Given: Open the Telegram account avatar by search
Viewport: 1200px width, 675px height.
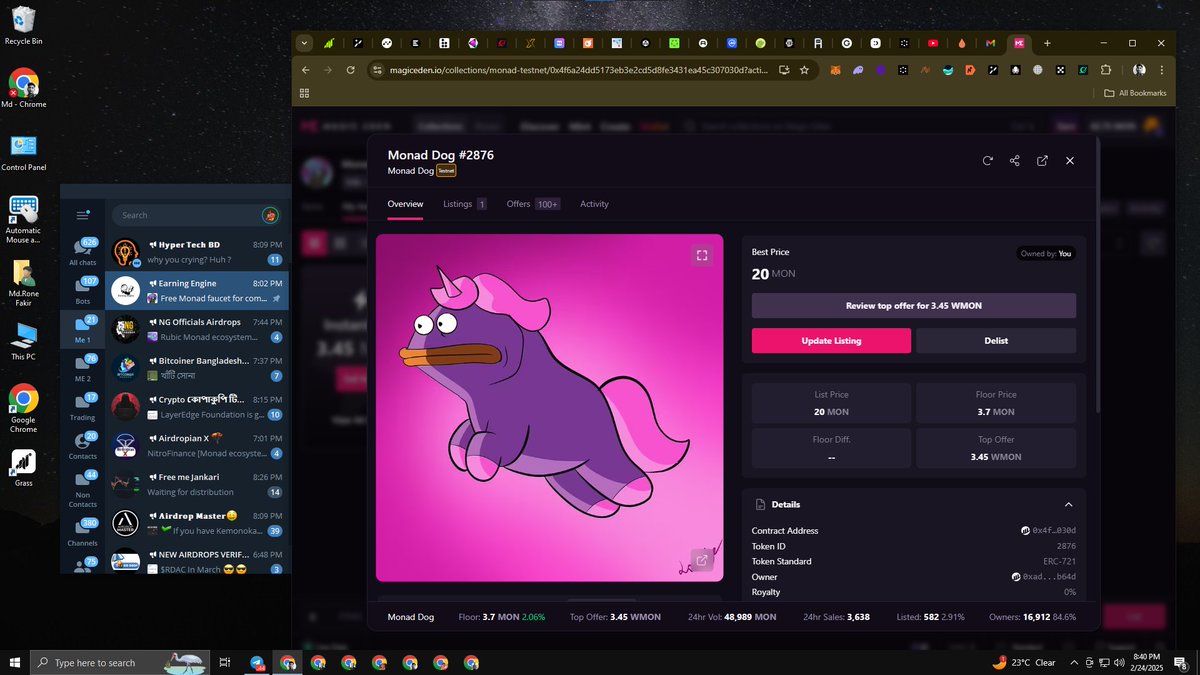Looking at the screenshot, I should point(271,215).
